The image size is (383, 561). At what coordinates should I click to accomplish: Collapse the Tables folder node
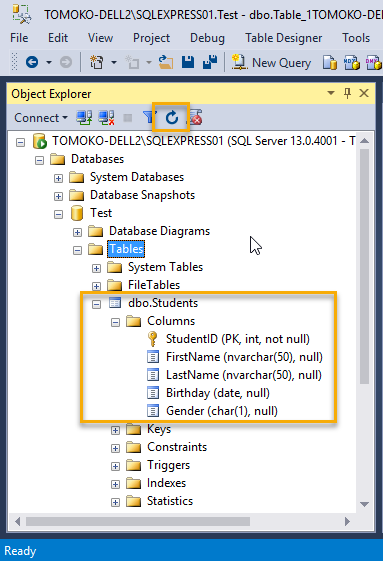tap(77, 250)
